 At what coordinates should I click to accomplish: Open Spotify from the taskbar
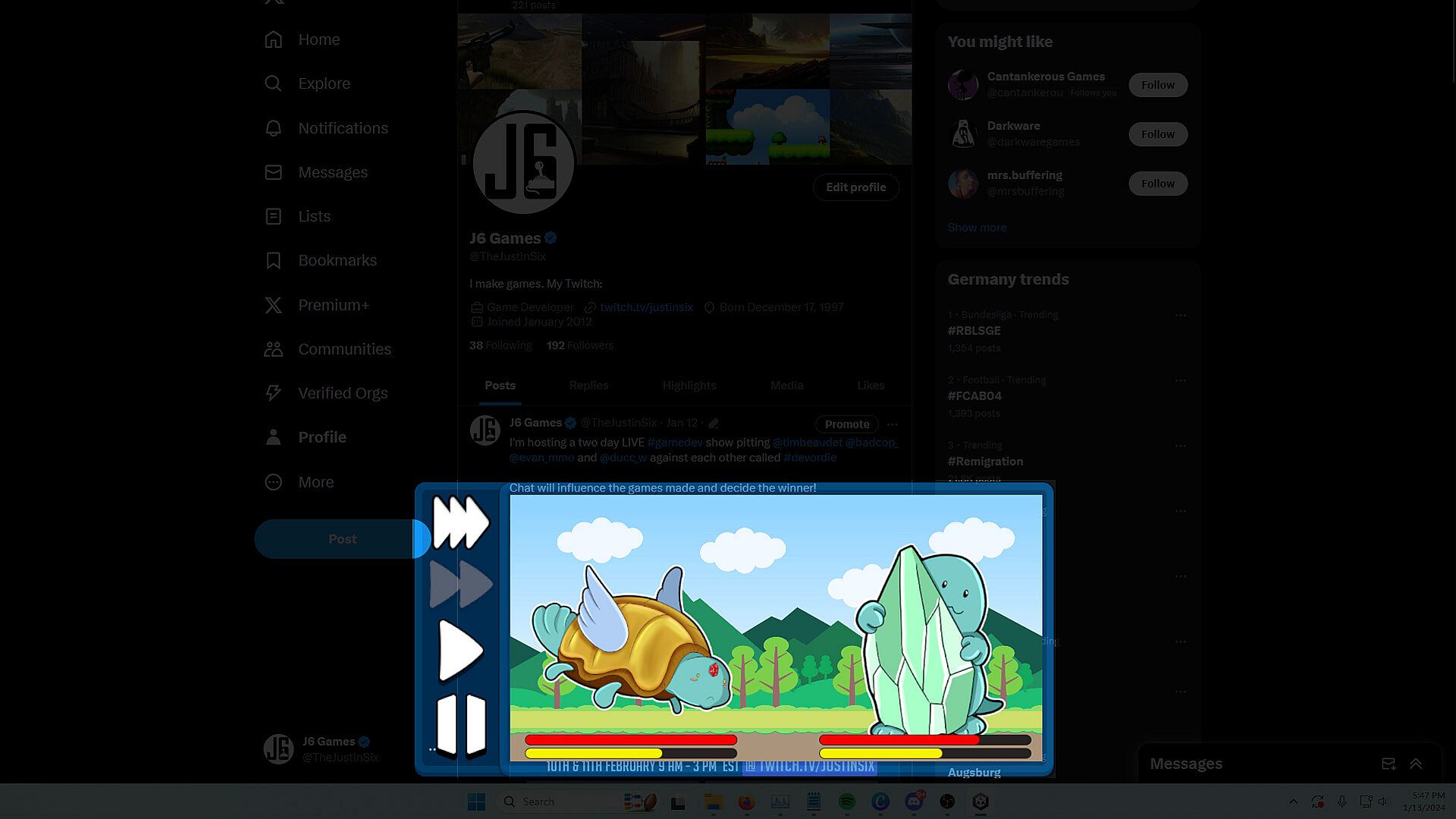[847, 802]
